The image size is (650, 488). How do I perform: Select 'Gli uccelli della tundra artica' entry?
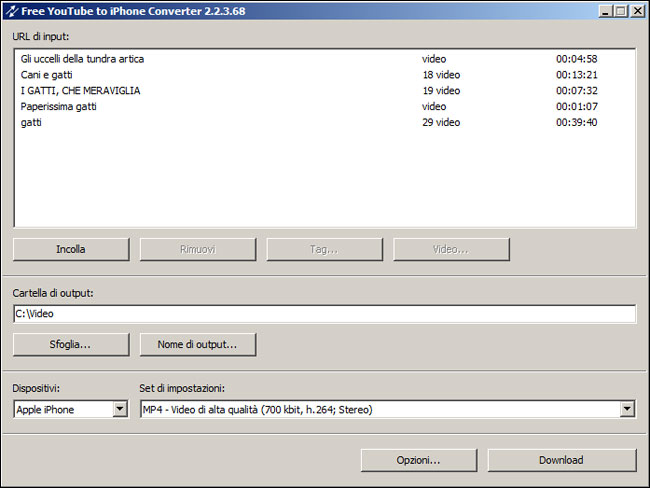pyautogui.click(x=82, y=59)
